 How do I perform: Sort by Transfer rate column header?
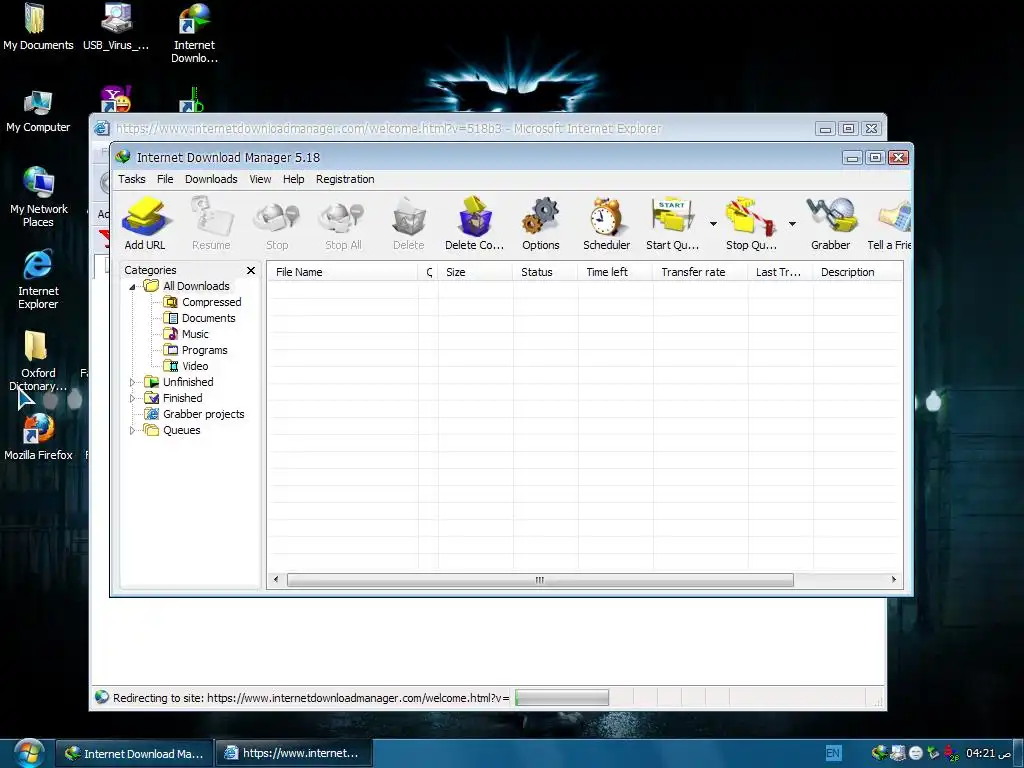700,272
